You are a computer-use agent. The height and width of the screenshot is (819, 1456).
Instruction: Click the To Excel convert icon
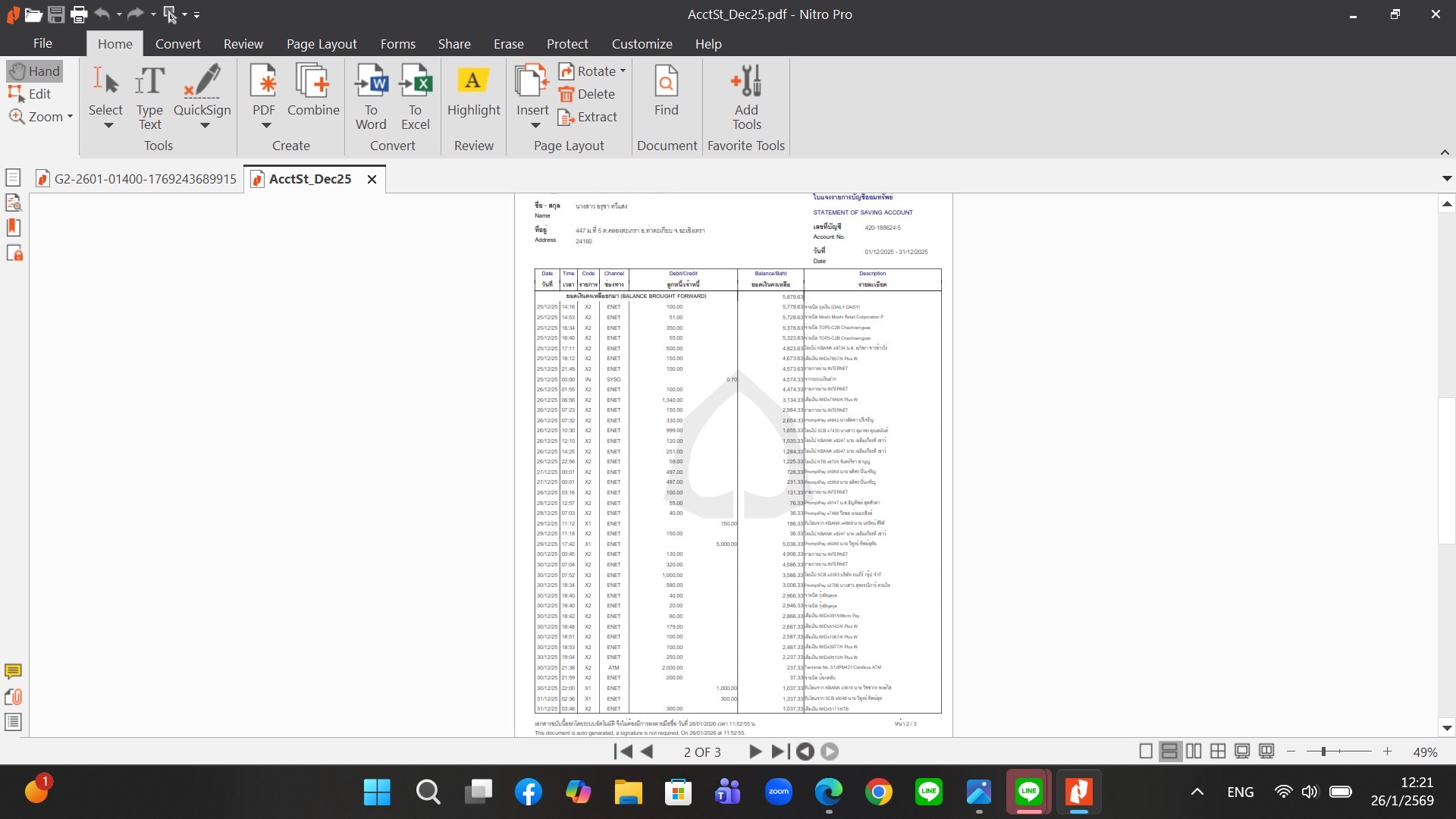415,96
